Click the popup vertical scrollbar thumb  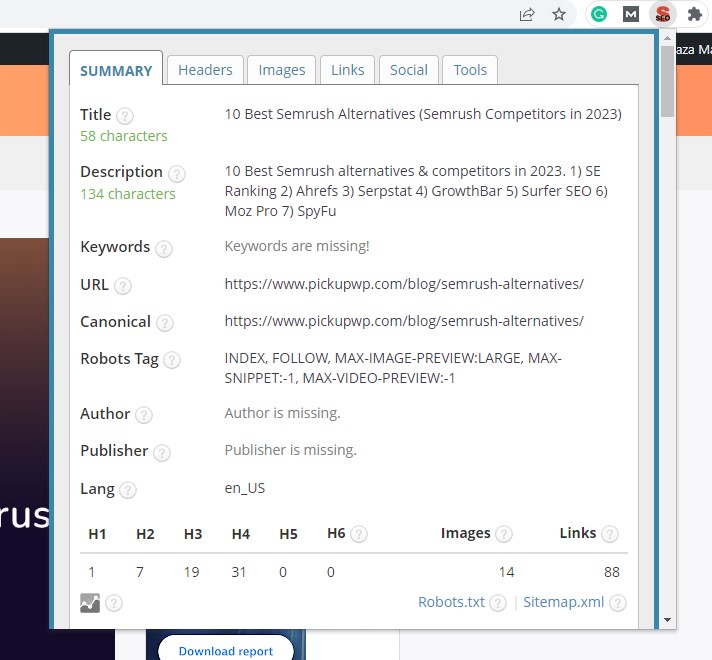667,81
